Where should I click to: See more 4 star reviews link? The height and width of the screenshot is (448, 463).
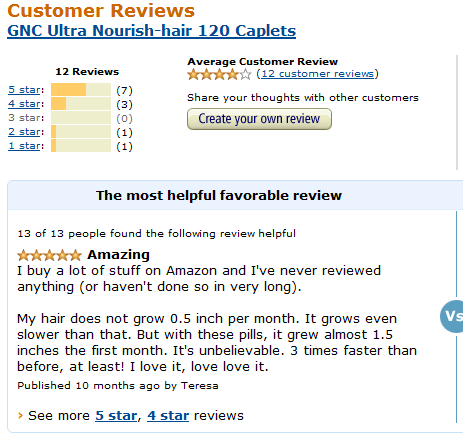pos(168,416)
